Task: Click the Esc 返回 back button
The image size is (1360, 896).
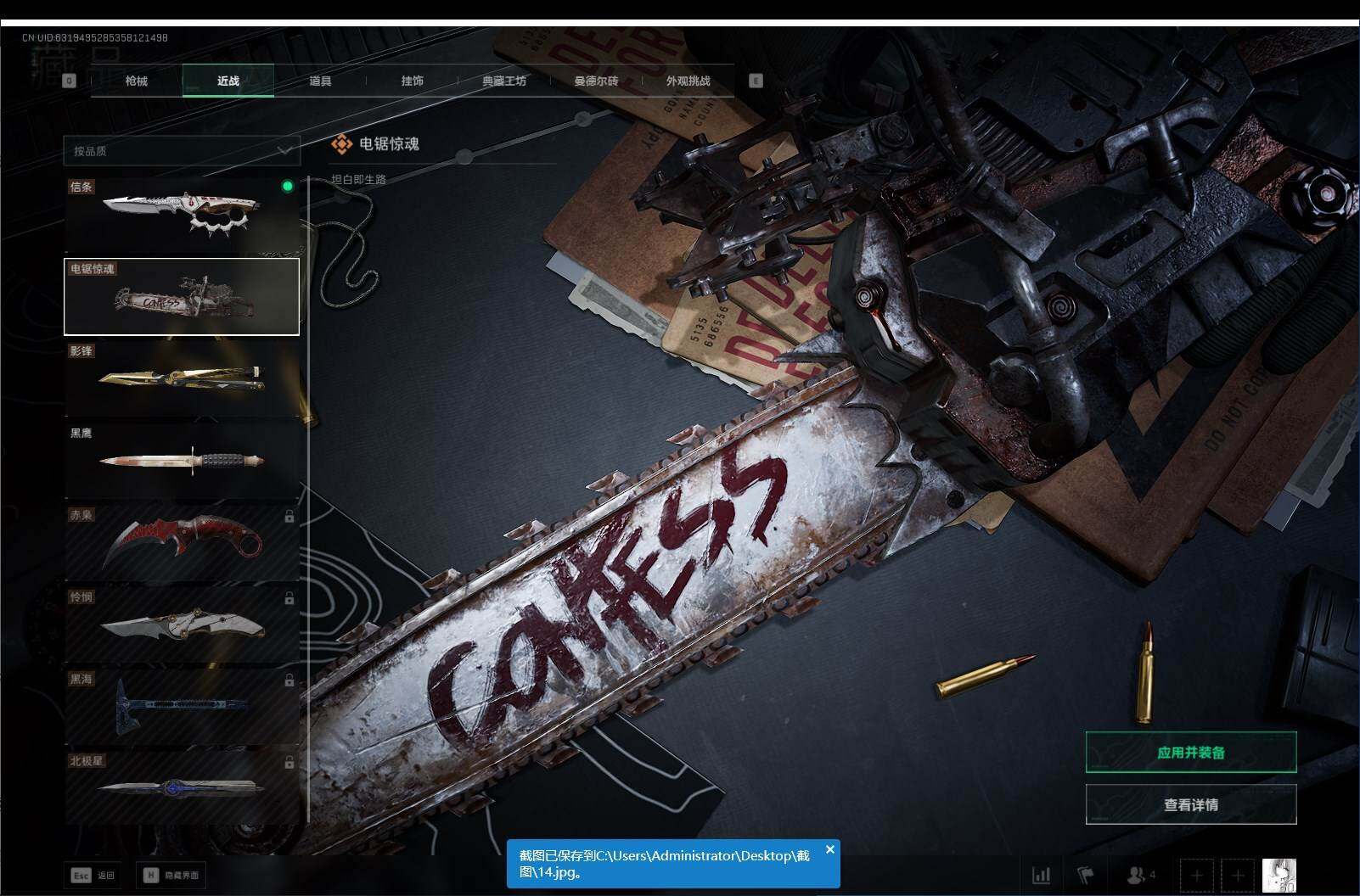Action: point(93,875)
